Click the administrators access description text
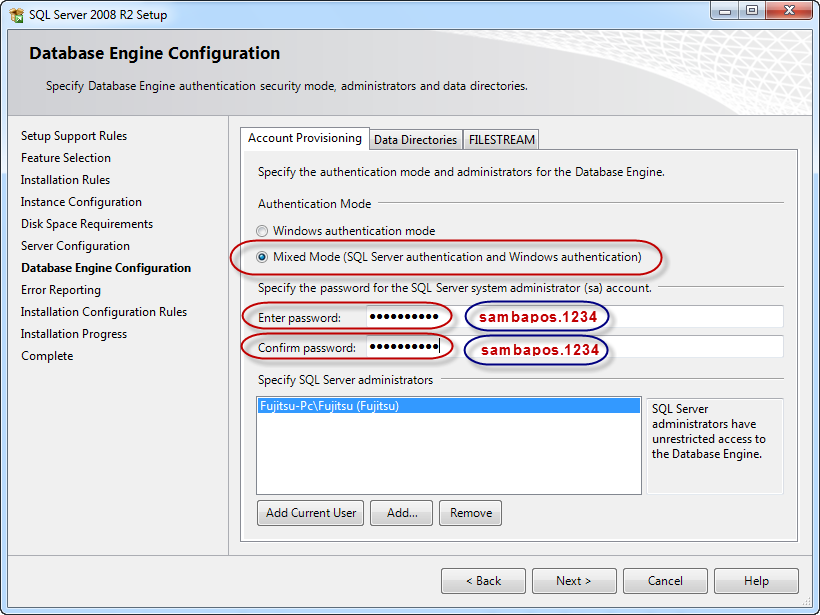This screenshot has width=820, height=615. 709,431
